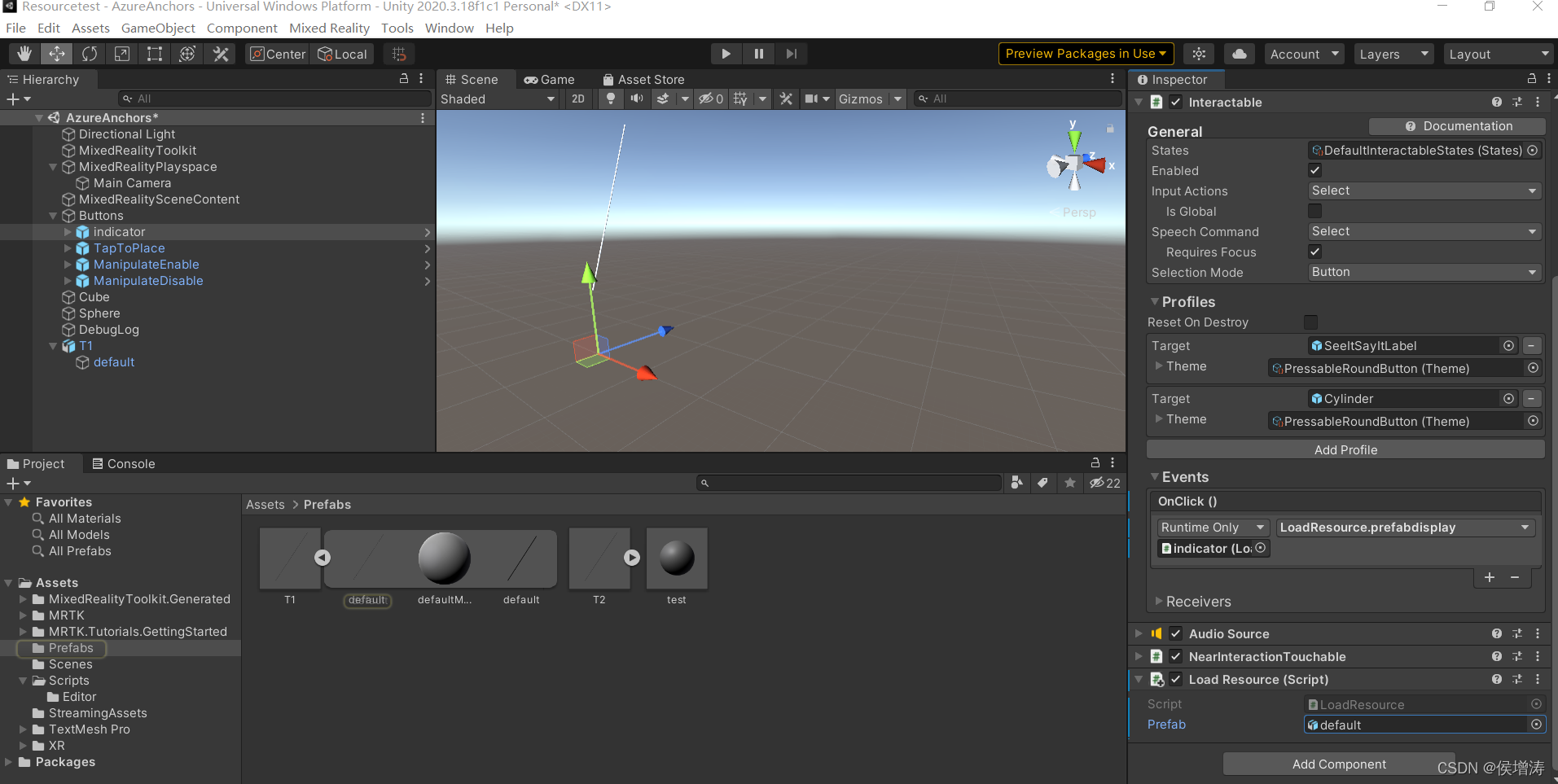The width and height of the screenshot is (1558, 784).
Task: Pause the game
Action: pyautogui.click(x=758, y=54)
